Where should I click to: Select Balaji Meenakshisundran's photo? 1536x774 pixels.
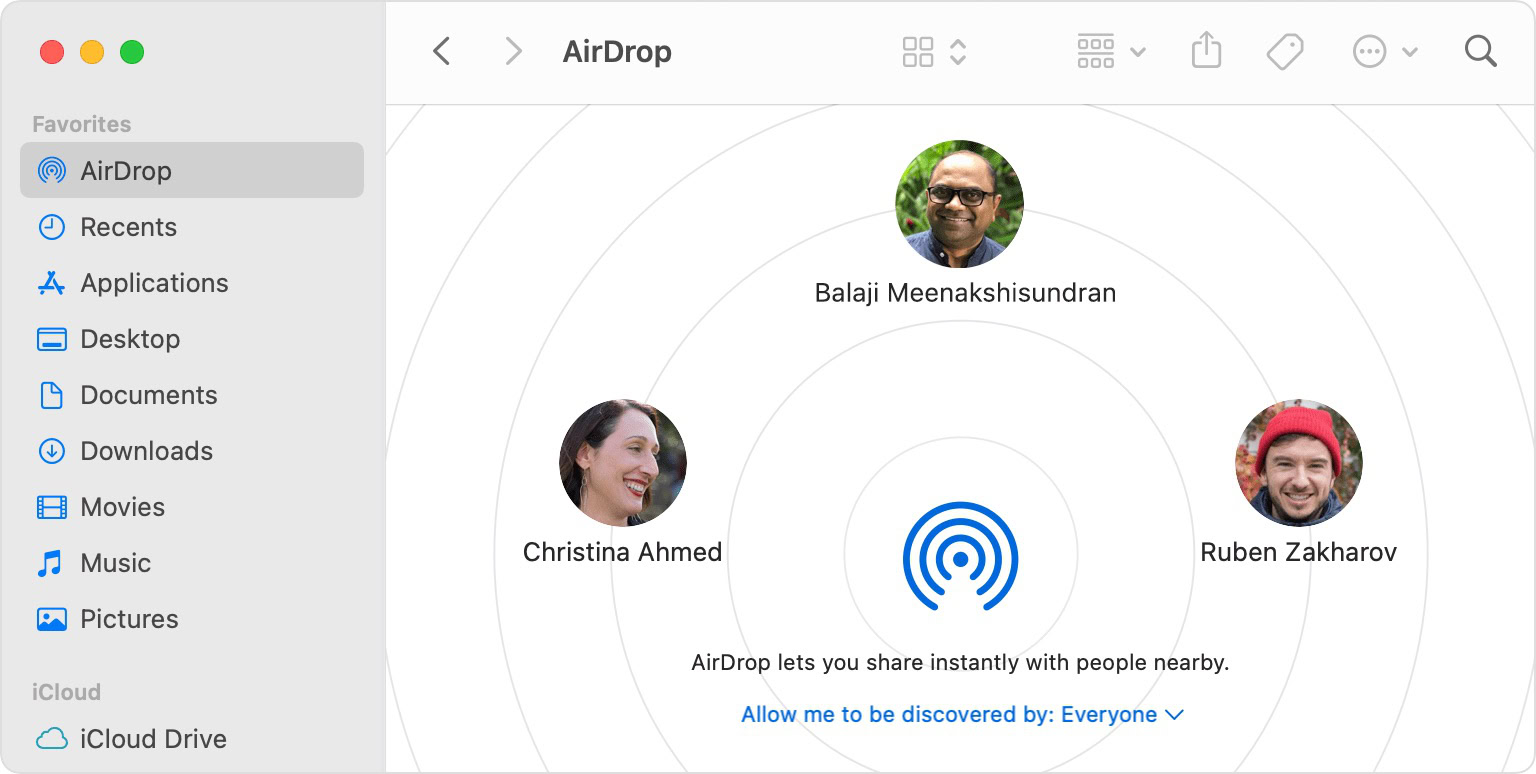(x=959, y=204)
